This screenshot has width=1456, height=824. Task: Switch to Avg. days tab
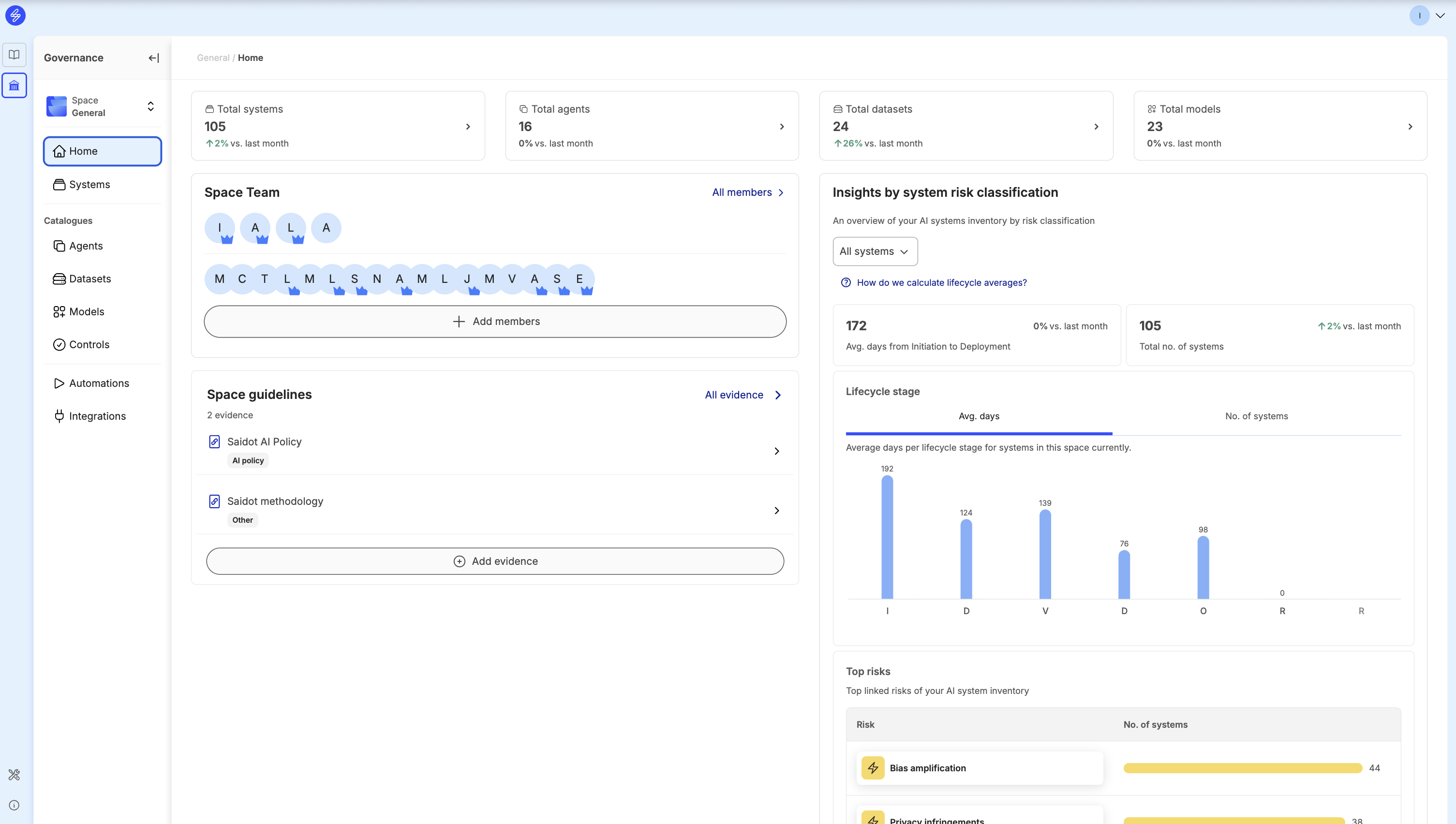click(979, 416)
